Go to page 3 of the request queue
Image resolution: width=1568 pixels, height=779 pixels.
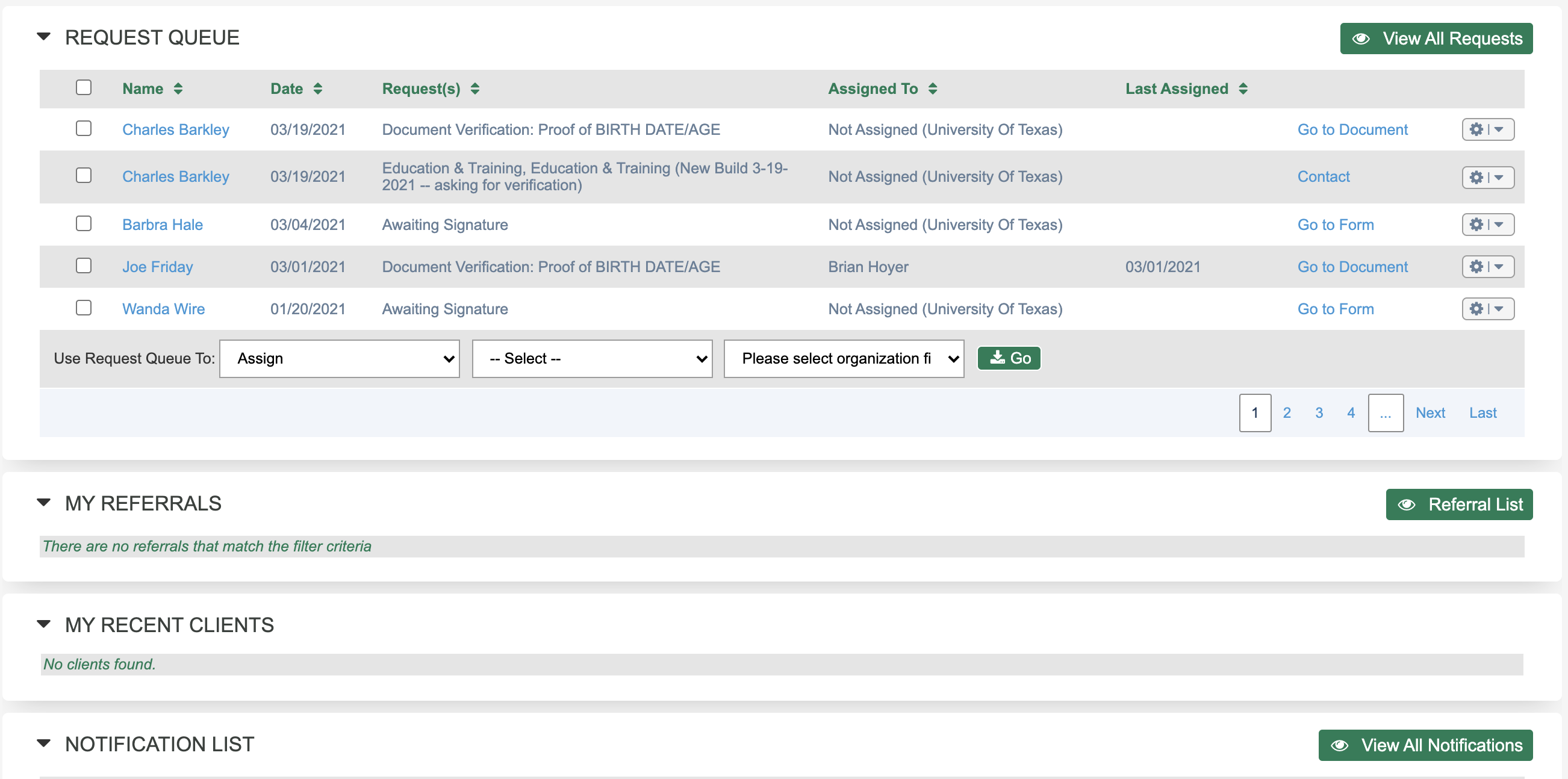tap(1319, 412)
